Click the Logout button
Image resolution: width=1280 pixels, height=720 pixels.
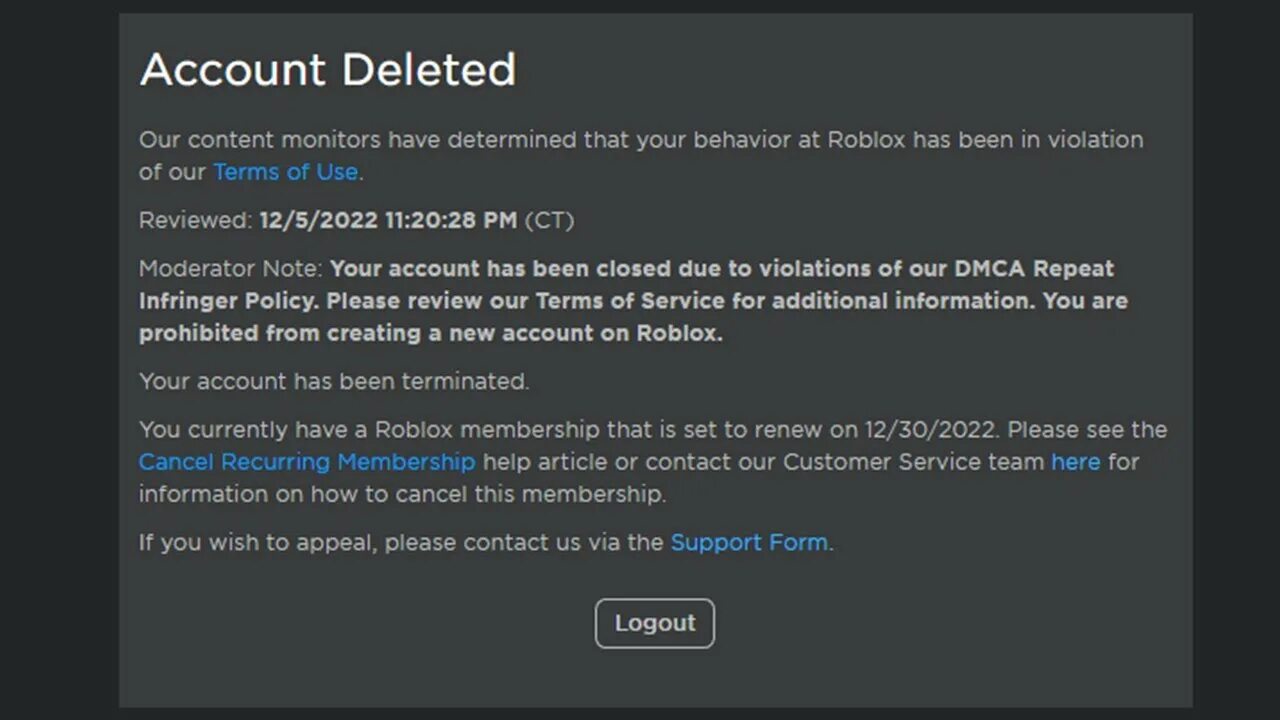tap(654, 623)
